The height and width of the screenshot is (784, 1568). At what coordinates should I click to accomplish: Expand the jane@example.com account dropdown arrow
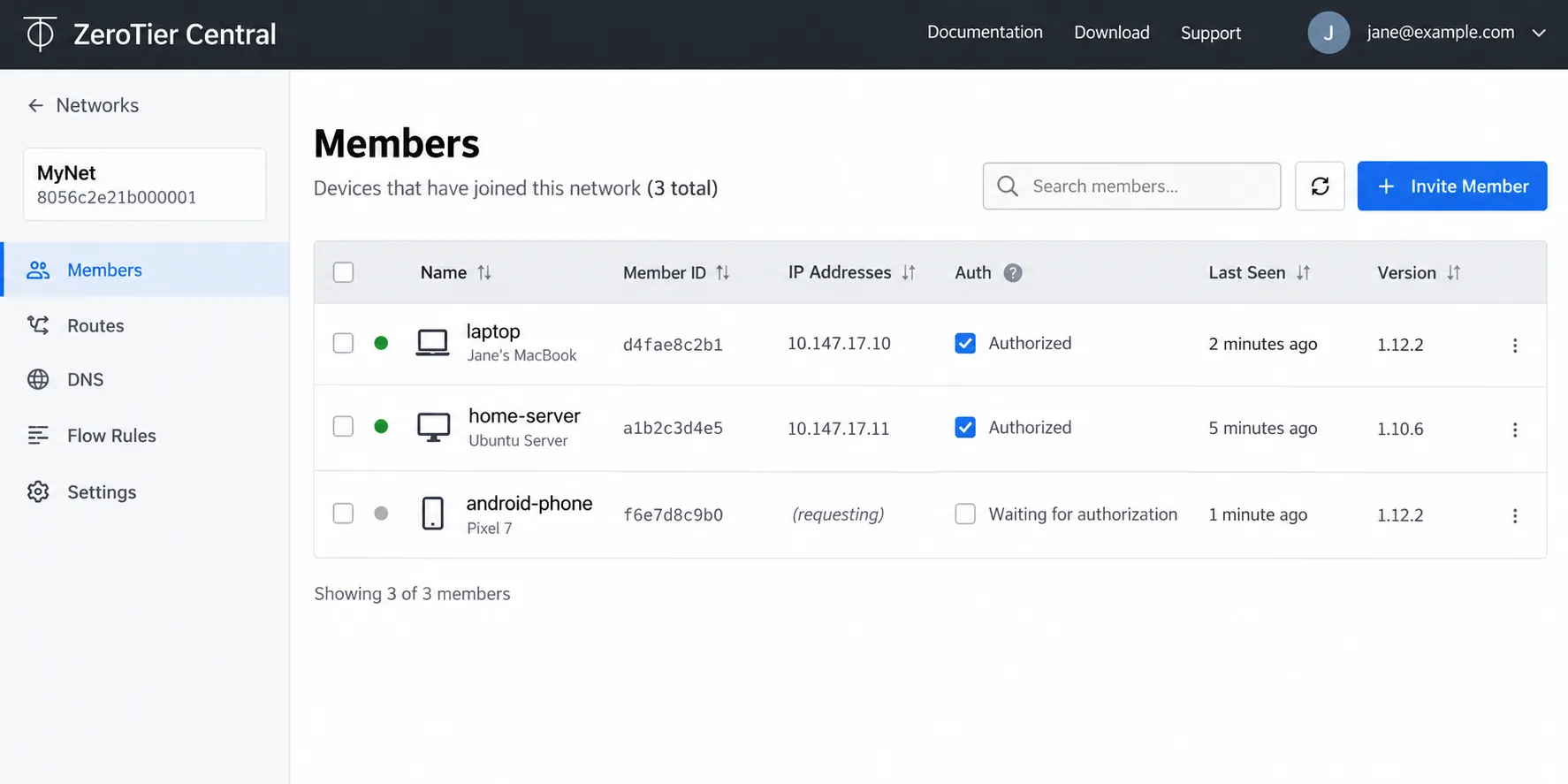[1539, 33]
